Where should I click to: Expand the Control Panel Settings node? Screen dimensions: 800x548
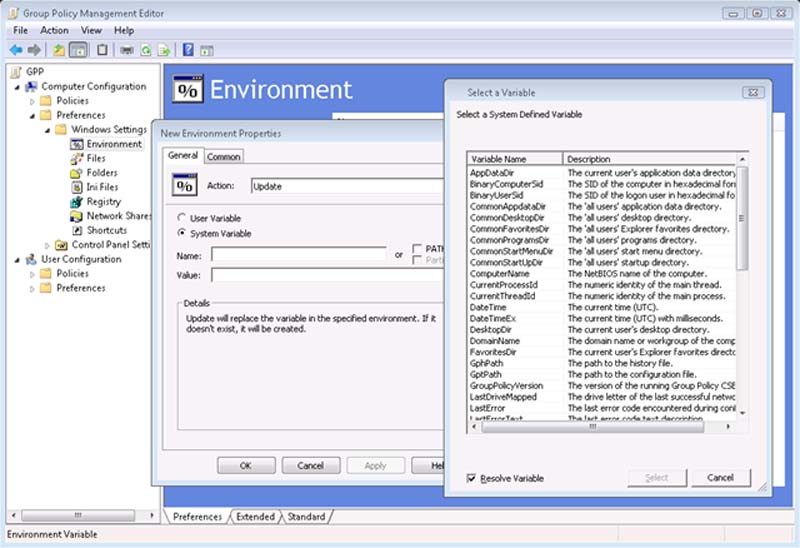(x=47, y=245)
